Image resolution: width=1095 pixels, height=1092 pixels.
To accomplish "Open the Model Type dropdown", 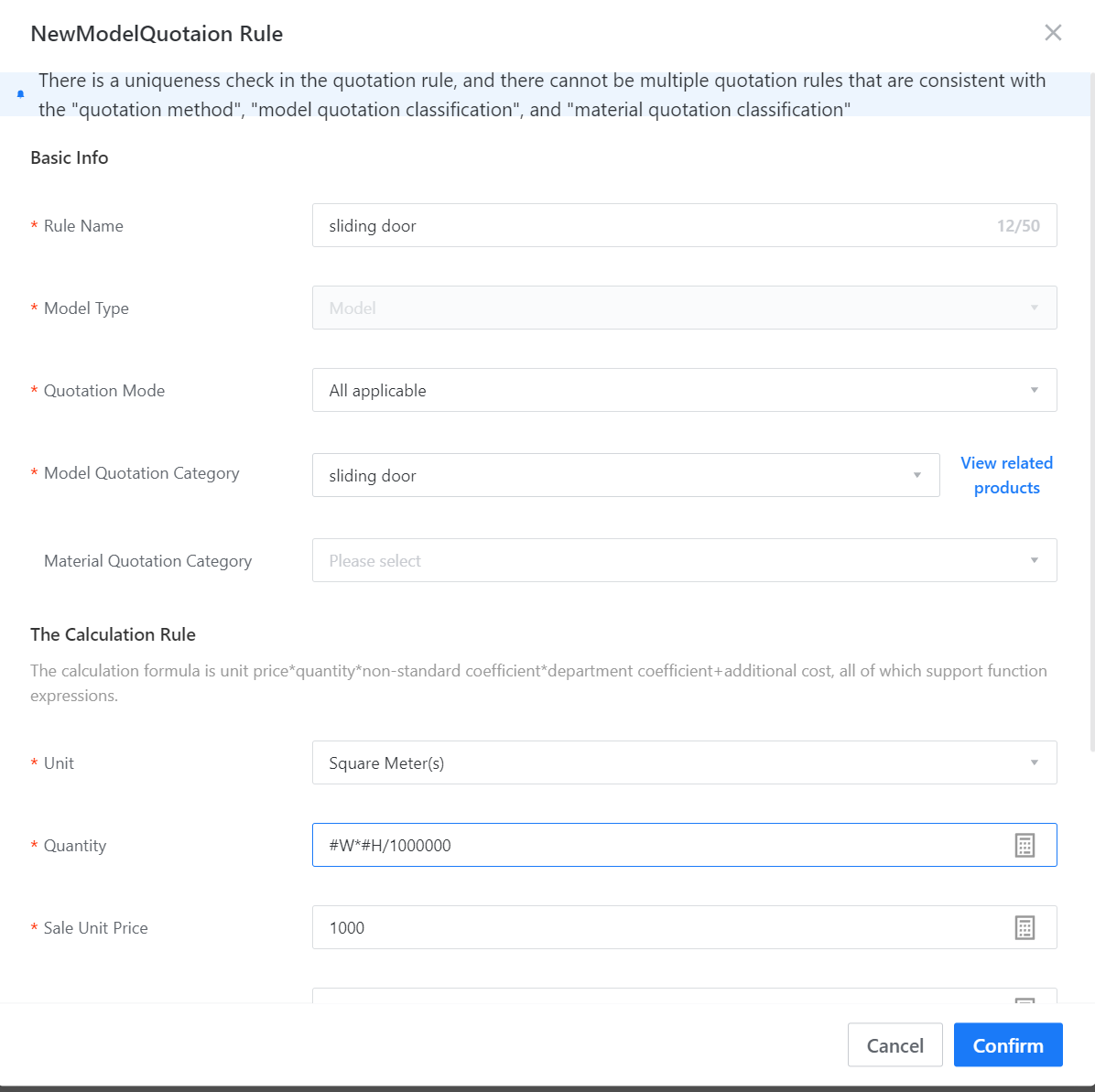I will (x=684, y=308).
